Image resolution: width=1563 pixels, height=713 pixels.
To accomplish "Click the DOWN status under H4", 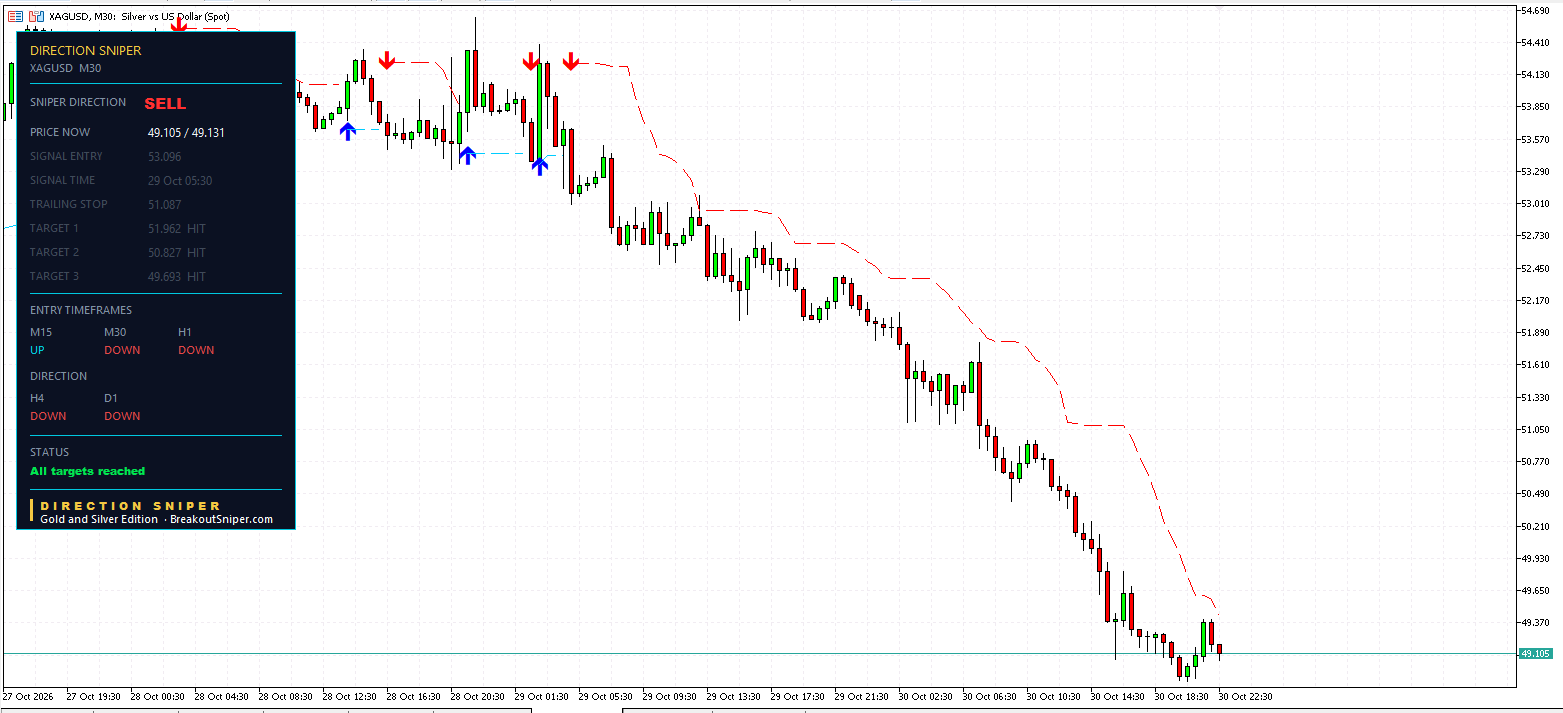I will pos(48,416).
